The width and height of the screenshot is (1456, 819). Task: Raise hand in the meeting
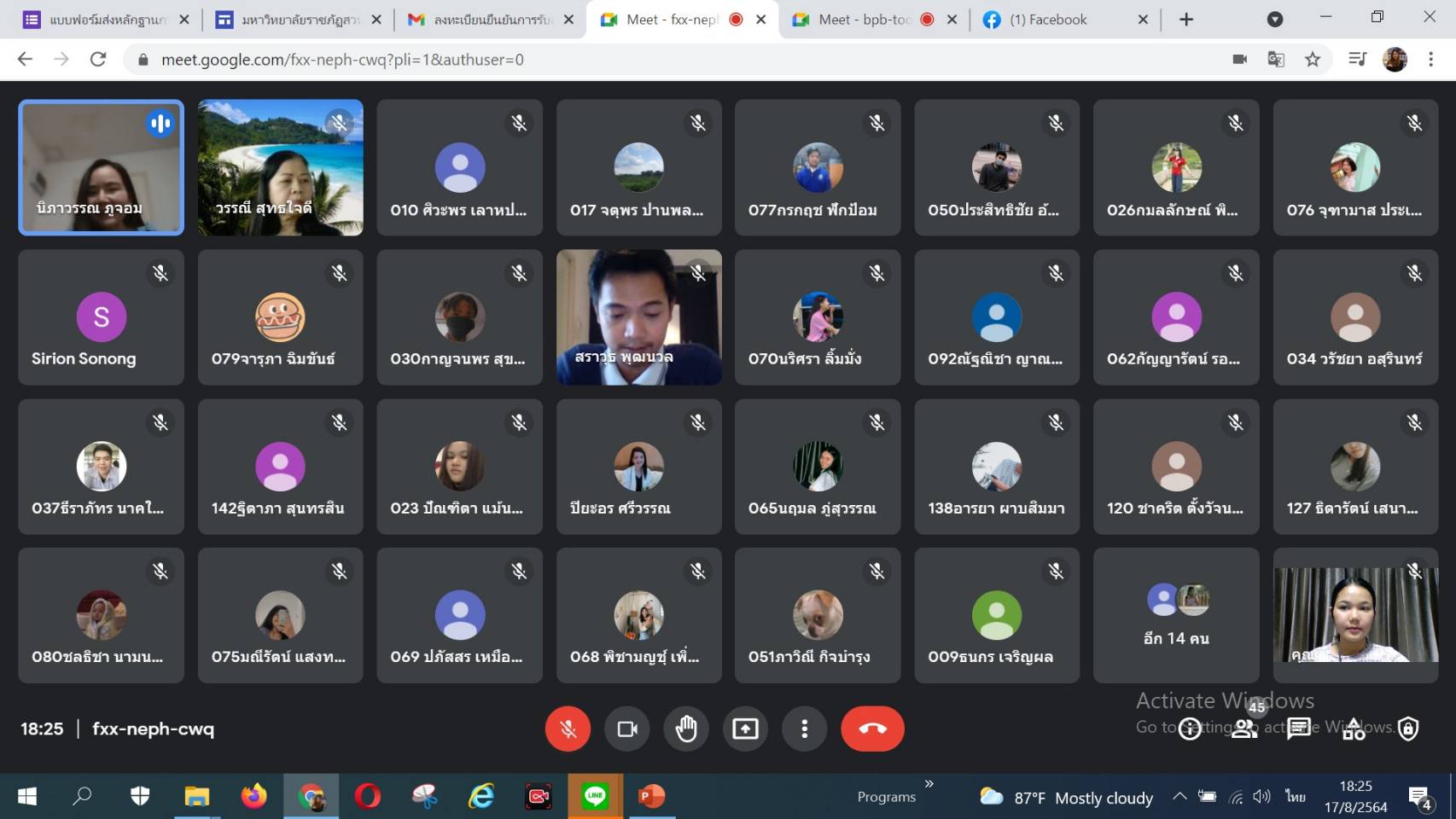click(x=686, y=729)
